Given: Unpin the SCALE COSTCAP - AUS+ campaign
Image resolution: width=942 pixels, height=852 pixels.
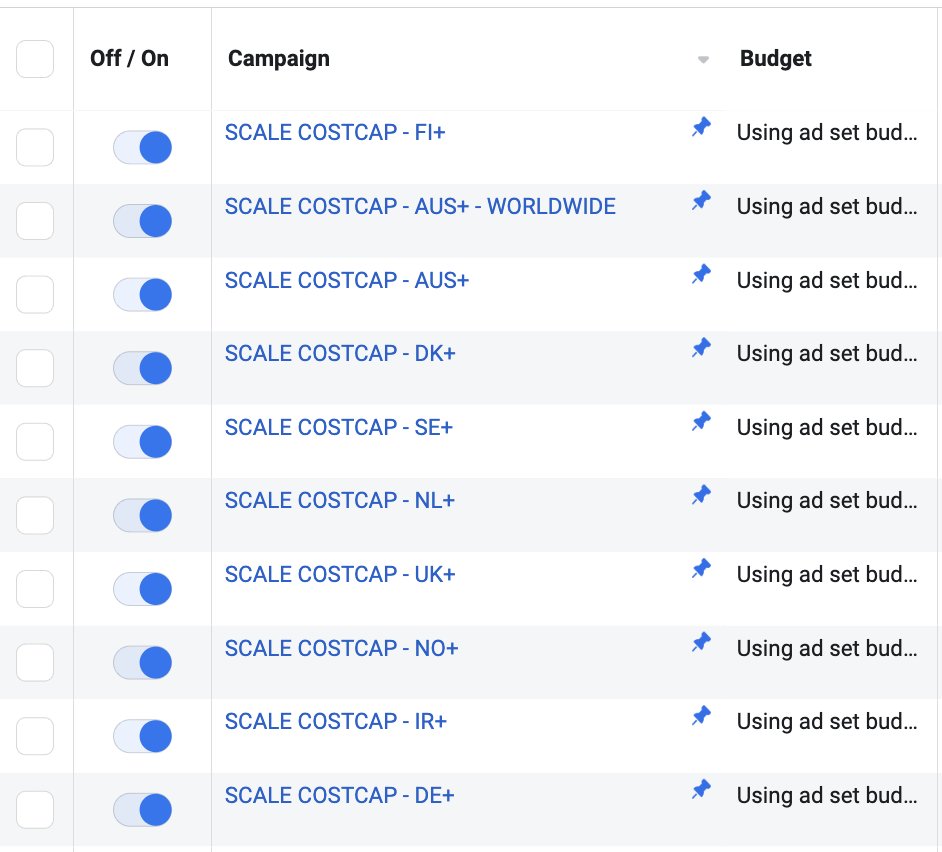Looking at the screenshot, I should 701,274.
